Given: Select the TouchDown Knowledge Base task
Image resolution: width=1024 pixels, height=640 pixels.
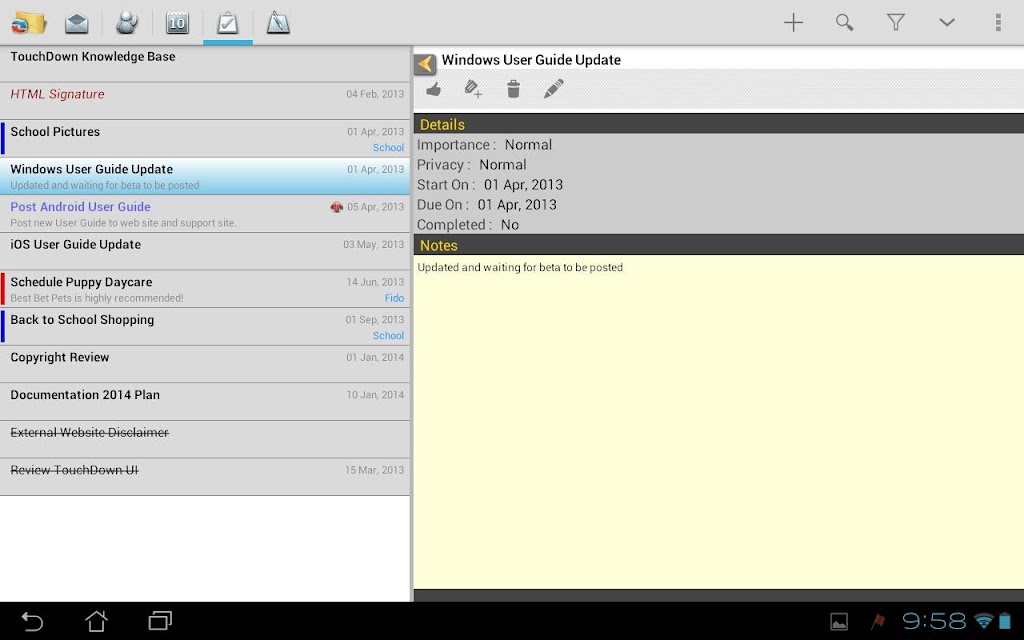Looking at the screenshot, I should click(x=205, y=63).
